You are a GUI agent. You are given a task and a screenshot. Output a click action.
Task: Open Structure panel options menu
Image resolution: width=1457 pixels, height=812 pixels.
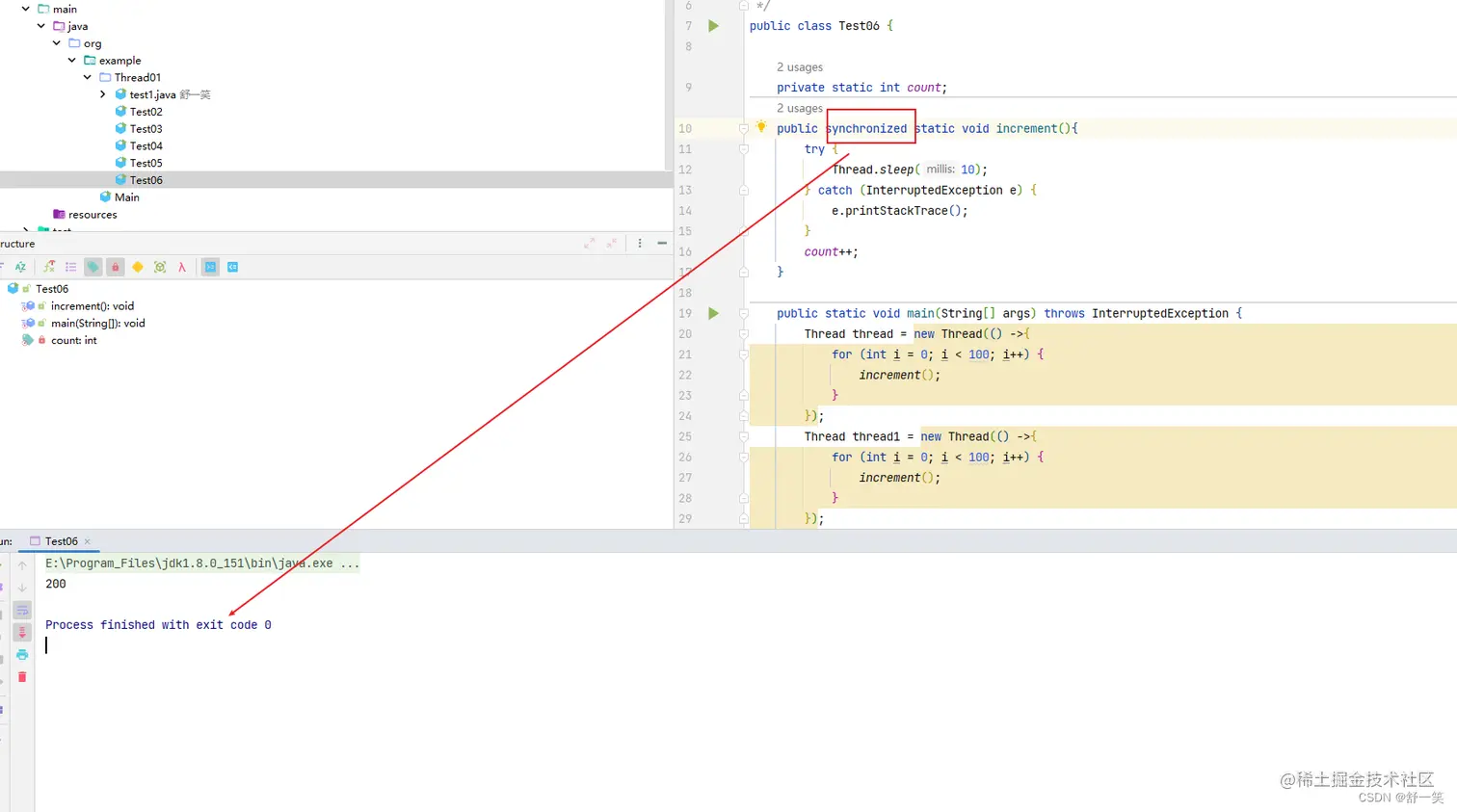pyautogui.click(x=640, y=244)
